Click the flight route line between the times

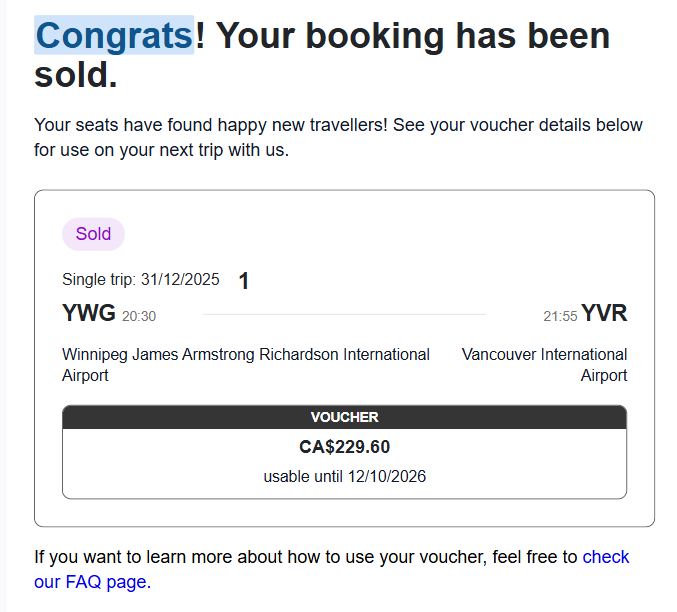pos(344,315)
